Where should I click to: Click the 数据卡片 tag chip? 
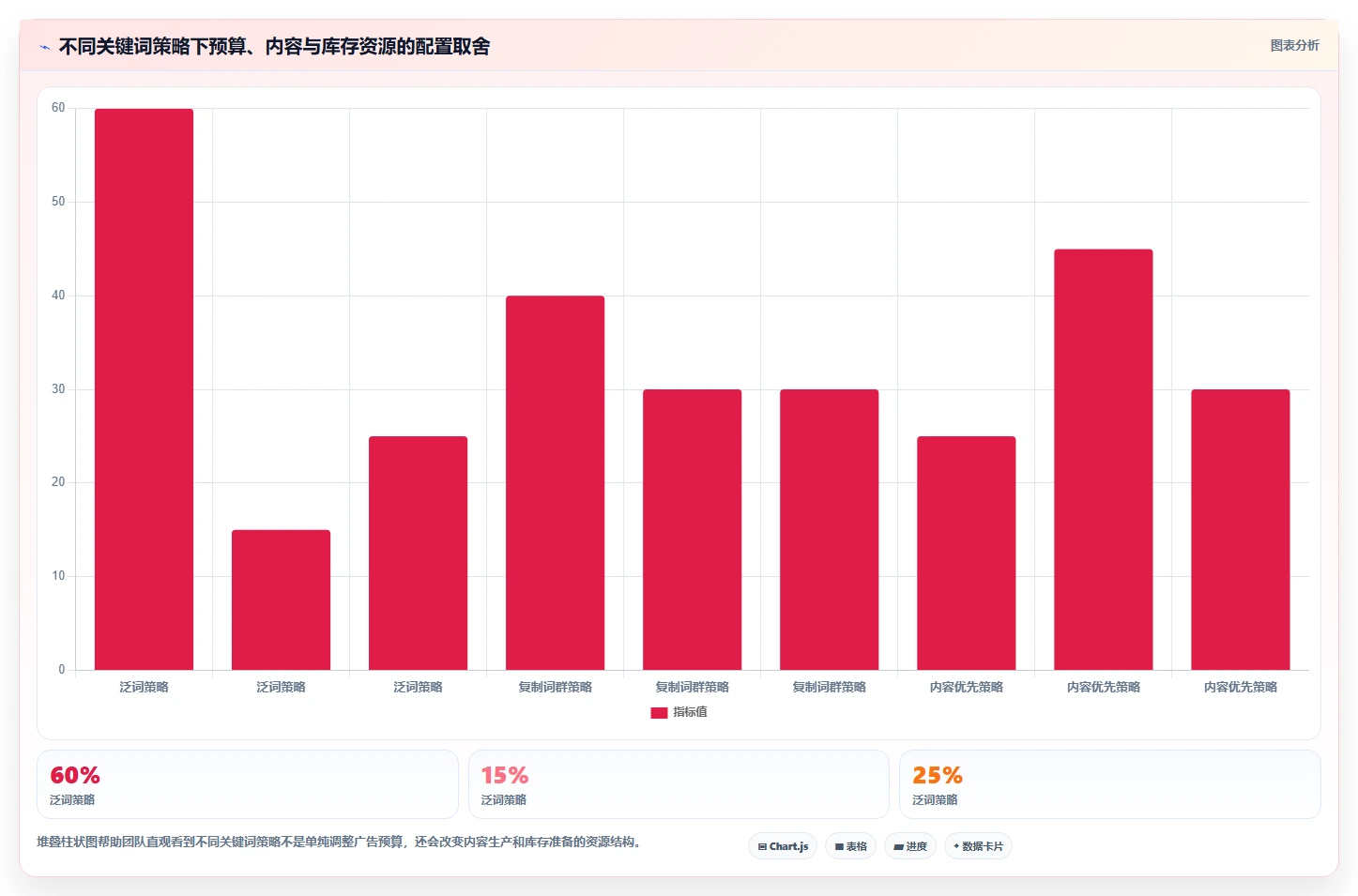978,846
